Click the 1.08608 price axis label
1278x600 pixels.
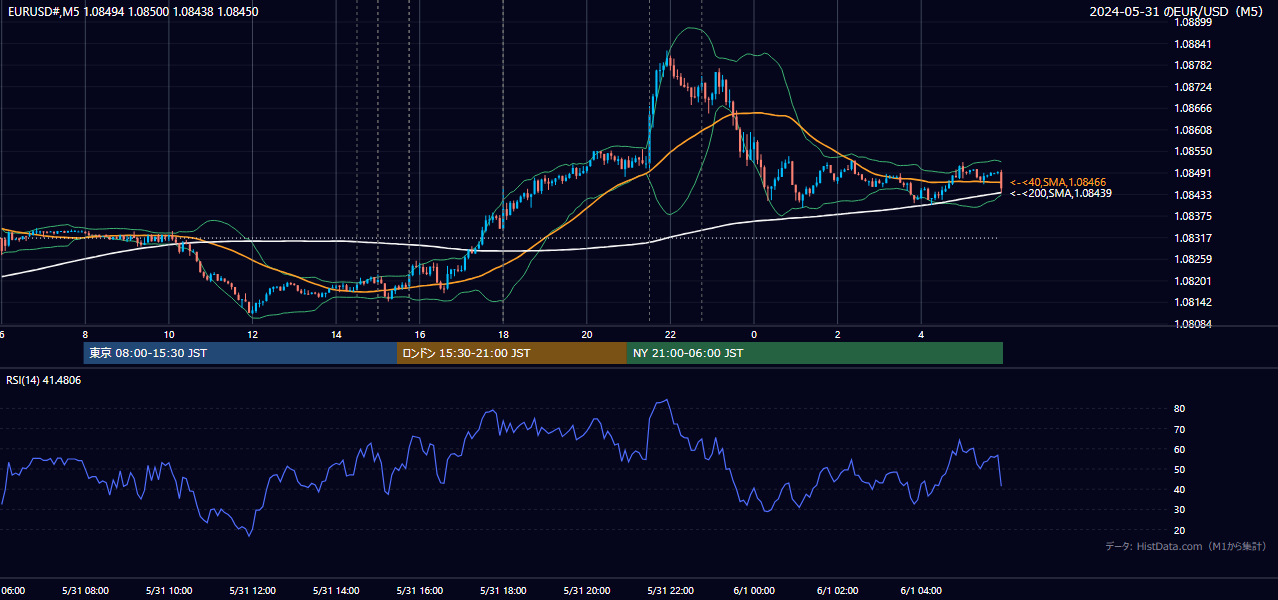(x=1193, y=130)
